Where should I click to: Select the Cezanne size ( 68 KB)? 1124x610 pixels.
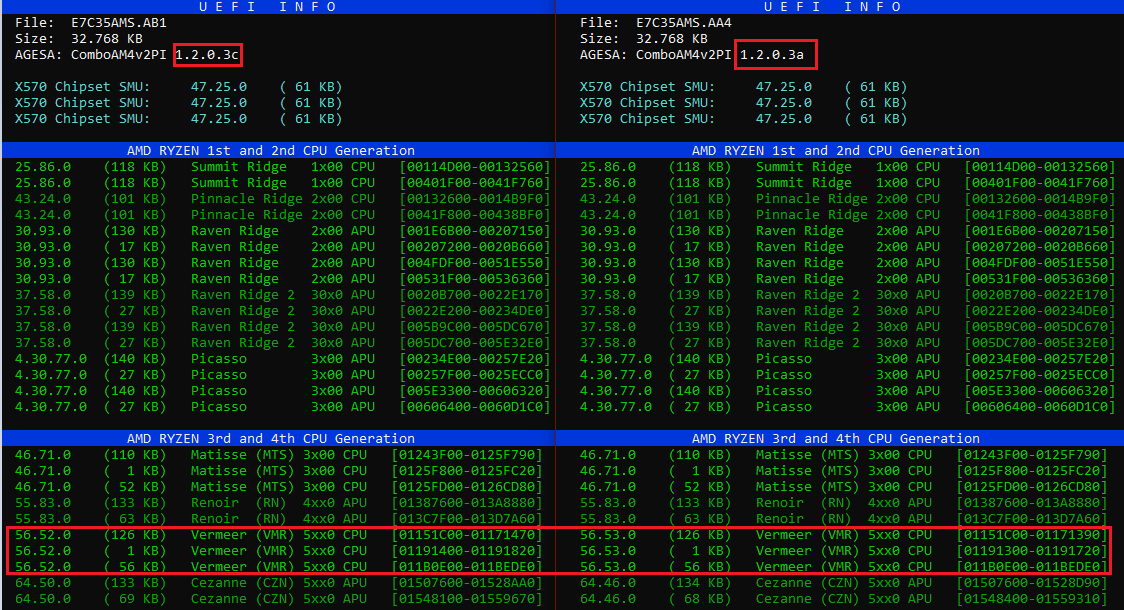tap(700, 599)
